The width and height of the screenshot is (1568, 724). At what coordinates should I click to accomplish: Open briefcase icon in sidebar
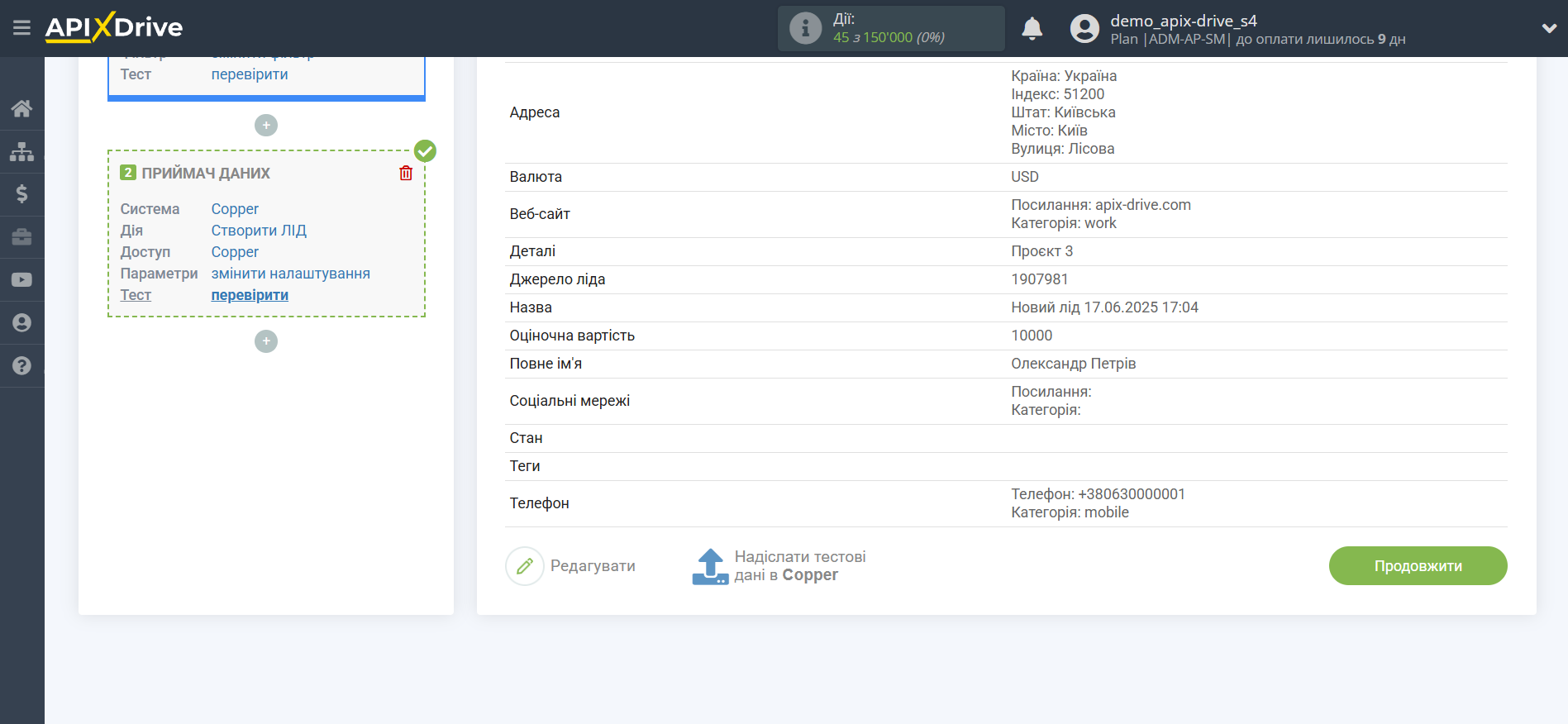point(21,237)
